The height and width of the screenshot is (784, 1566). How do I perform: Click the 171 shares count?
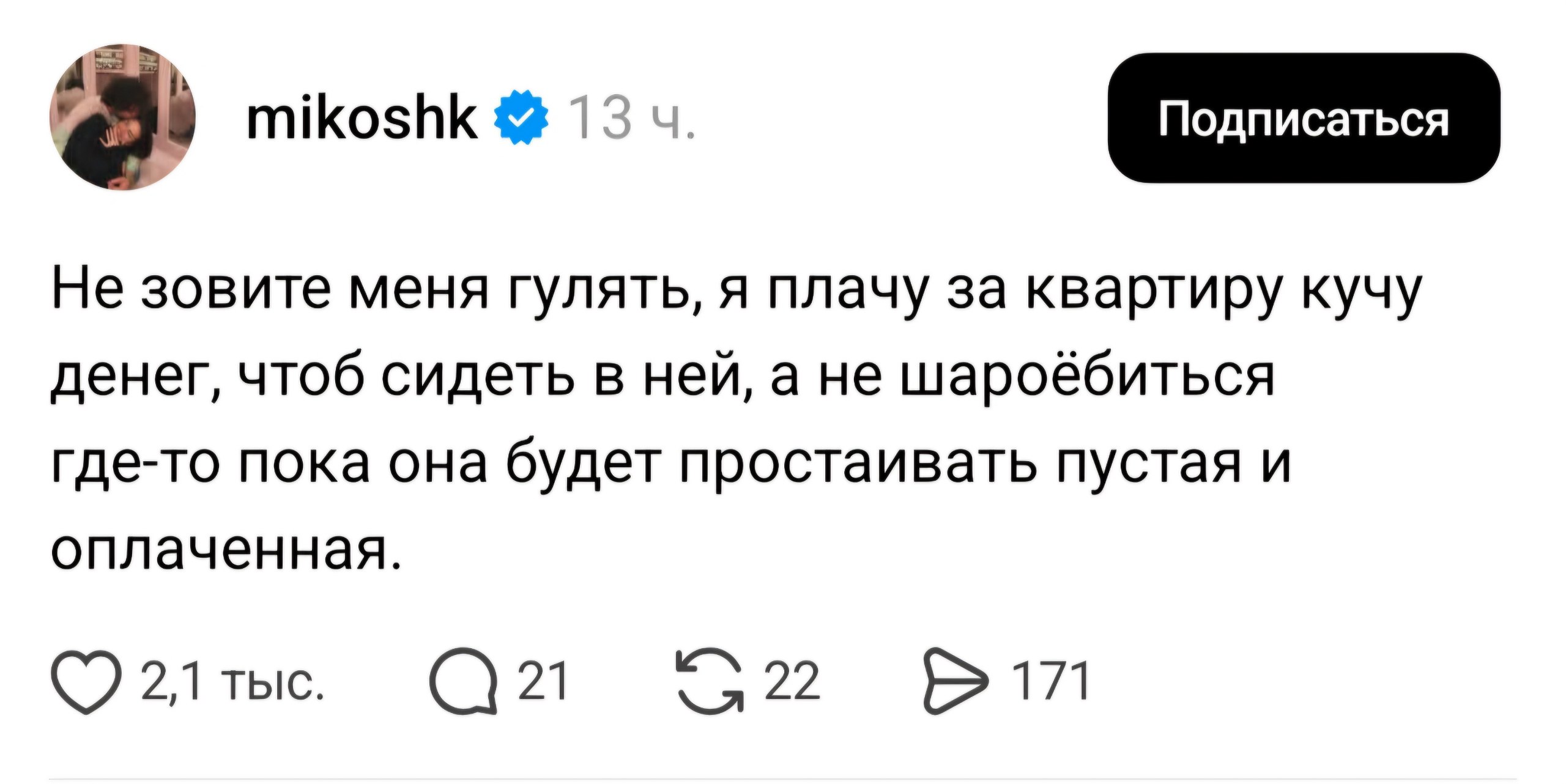pyautogui.click(x=1050, y=681)
